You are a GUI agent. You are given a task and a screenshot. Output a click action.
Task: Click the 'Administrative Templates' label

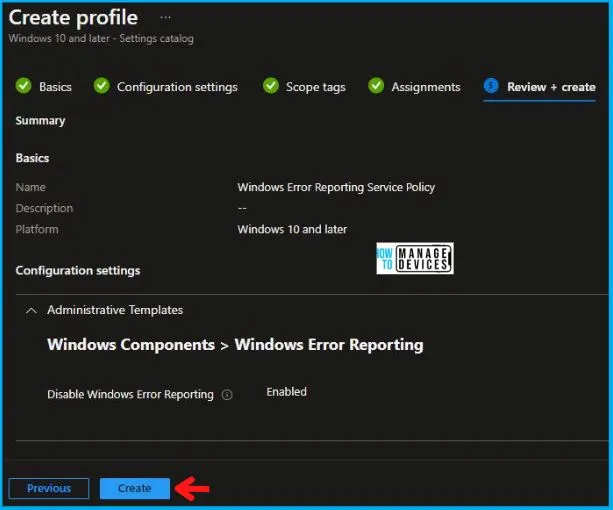pos(115,310)
